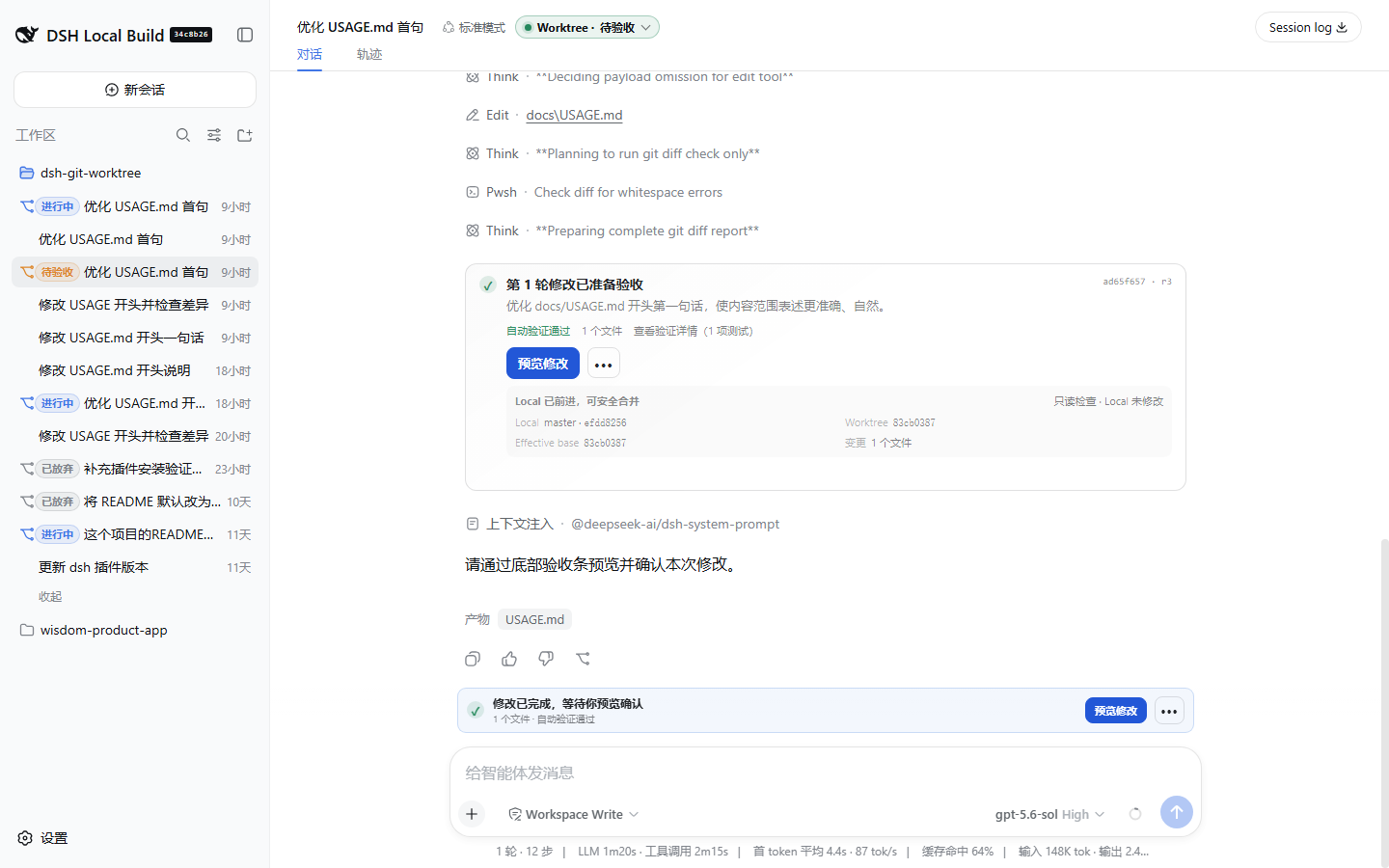
Task: Open the workspace filter settings icon
Action: [x=214, y=135]
